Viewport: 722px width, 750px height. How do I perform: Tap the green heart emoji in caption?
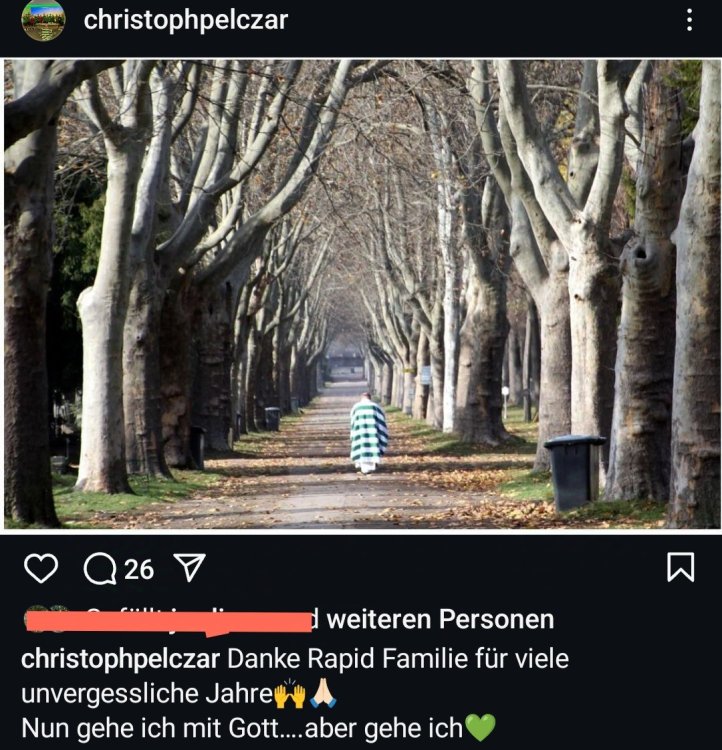pyautogui.click(x=480, y=728)
